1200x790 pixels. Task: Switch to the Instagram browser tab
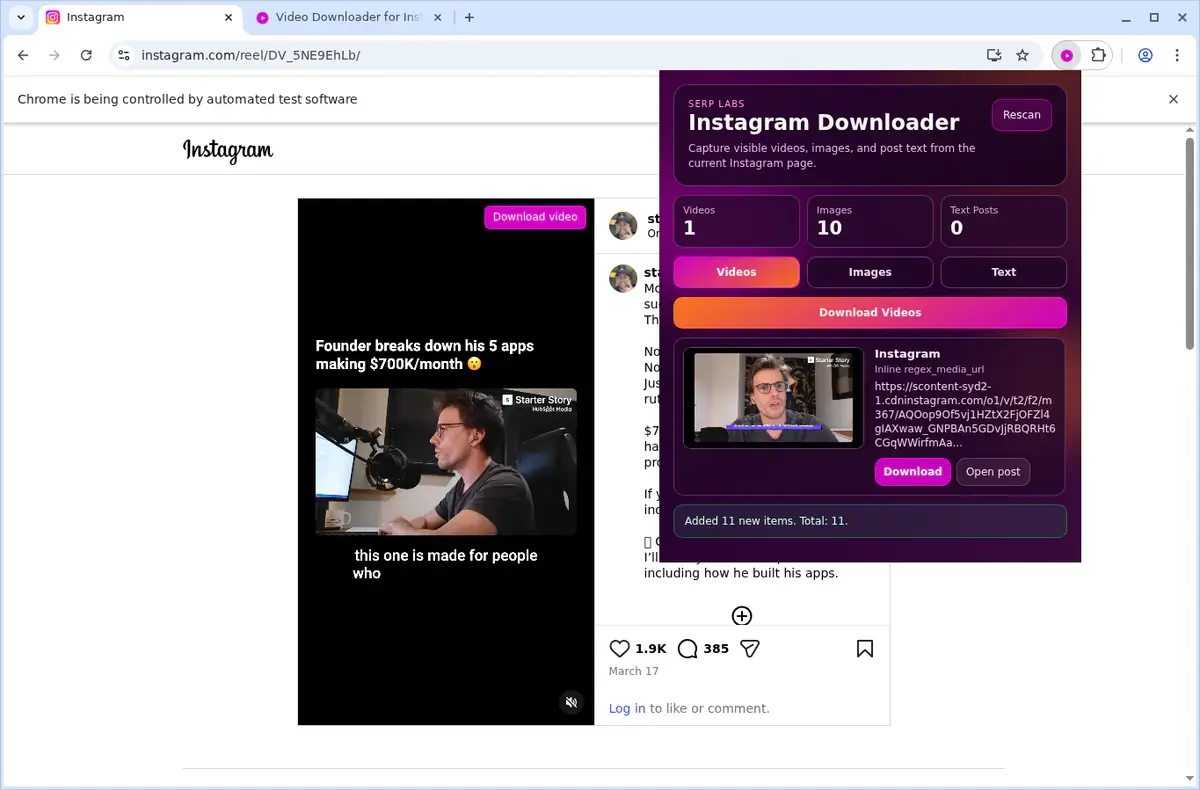tap(140, 17)
